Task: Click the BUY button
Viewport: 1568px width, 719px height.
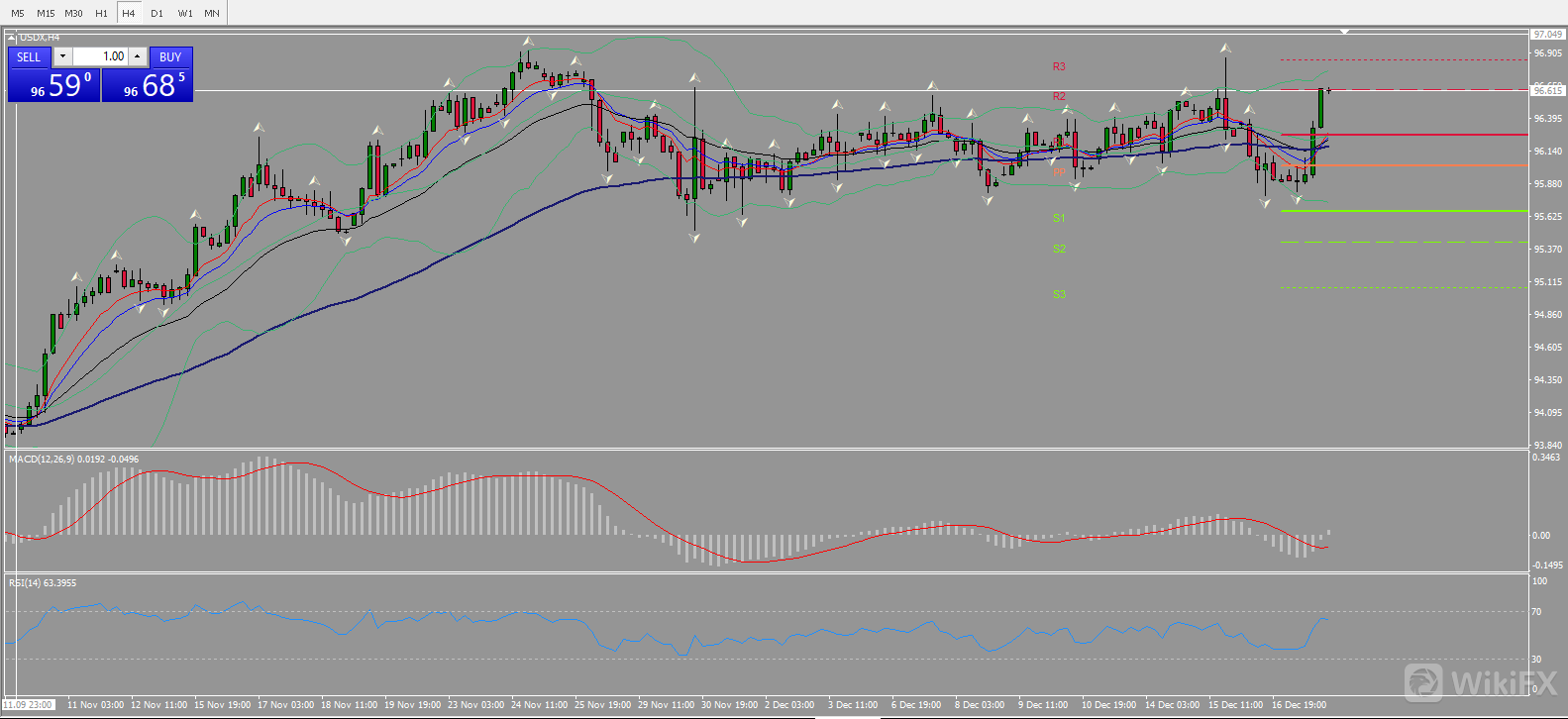Action: pos(170,57)
